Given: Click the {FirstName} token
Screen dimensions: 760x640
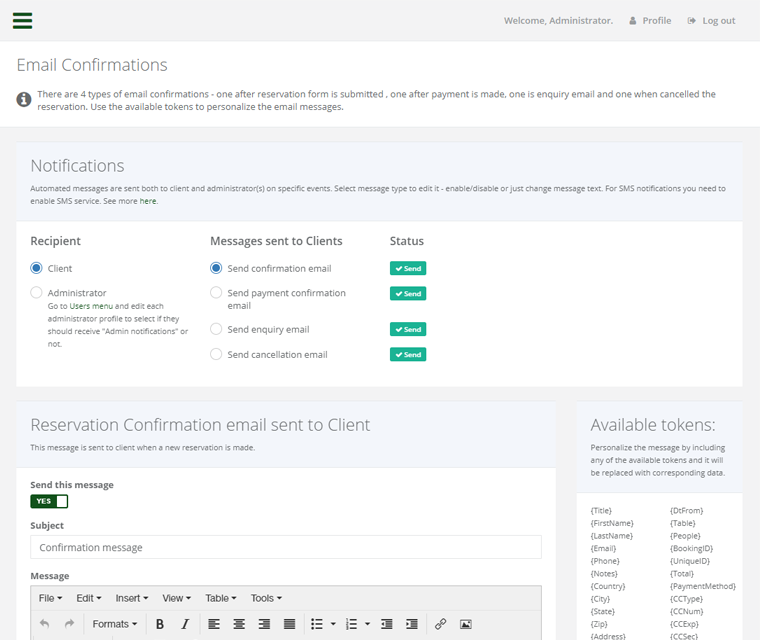Looking at the screenshot, I should coord(612,523).
